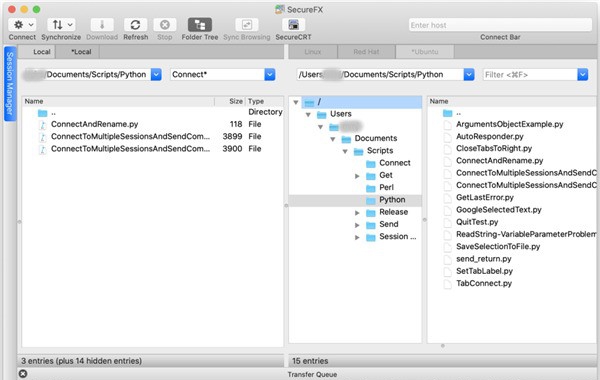The width and height of the screenshot is (600, 380).
Task: Click the Documents folder icon in tree
Action: [346, 139]
